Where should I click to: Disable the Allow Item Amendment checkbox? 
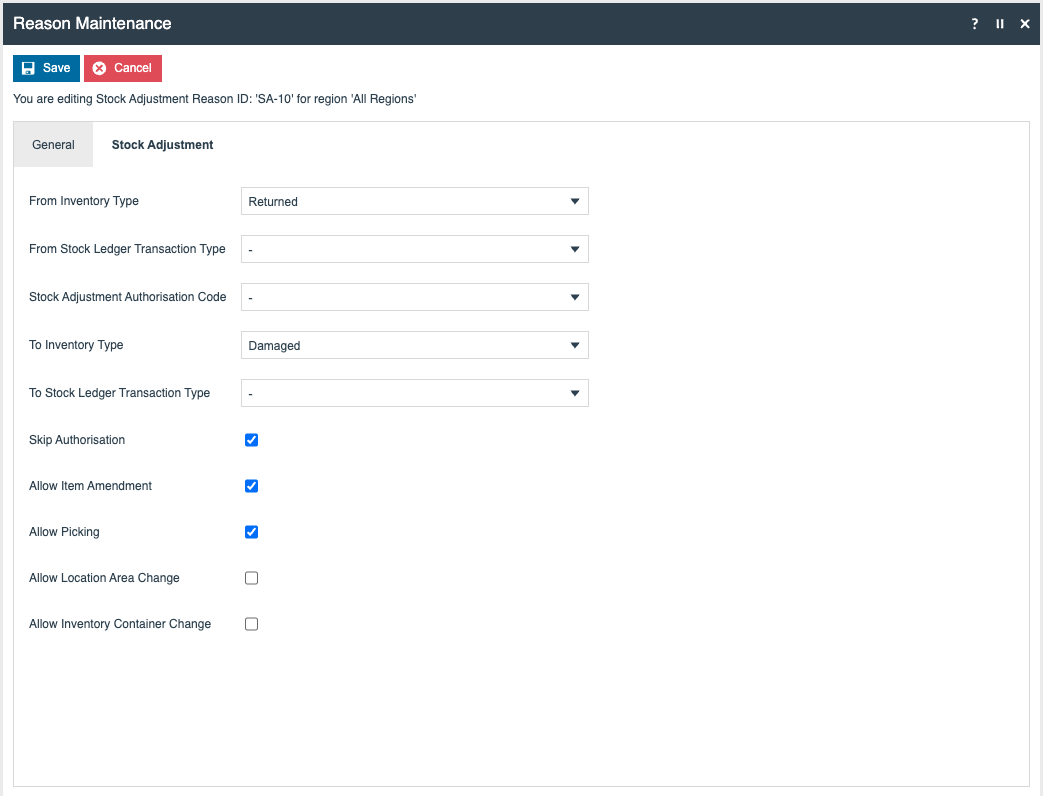click(x=252, y=486)
